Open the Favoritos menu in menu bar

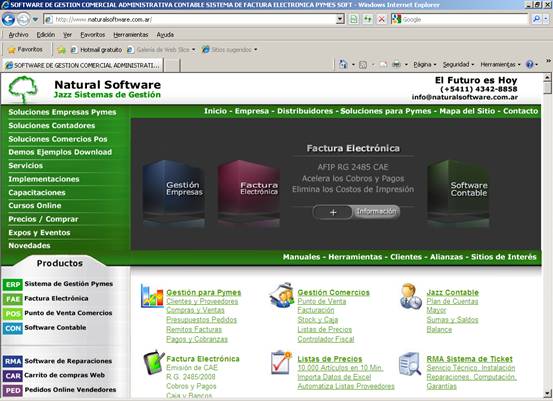(x=93, y=35)
